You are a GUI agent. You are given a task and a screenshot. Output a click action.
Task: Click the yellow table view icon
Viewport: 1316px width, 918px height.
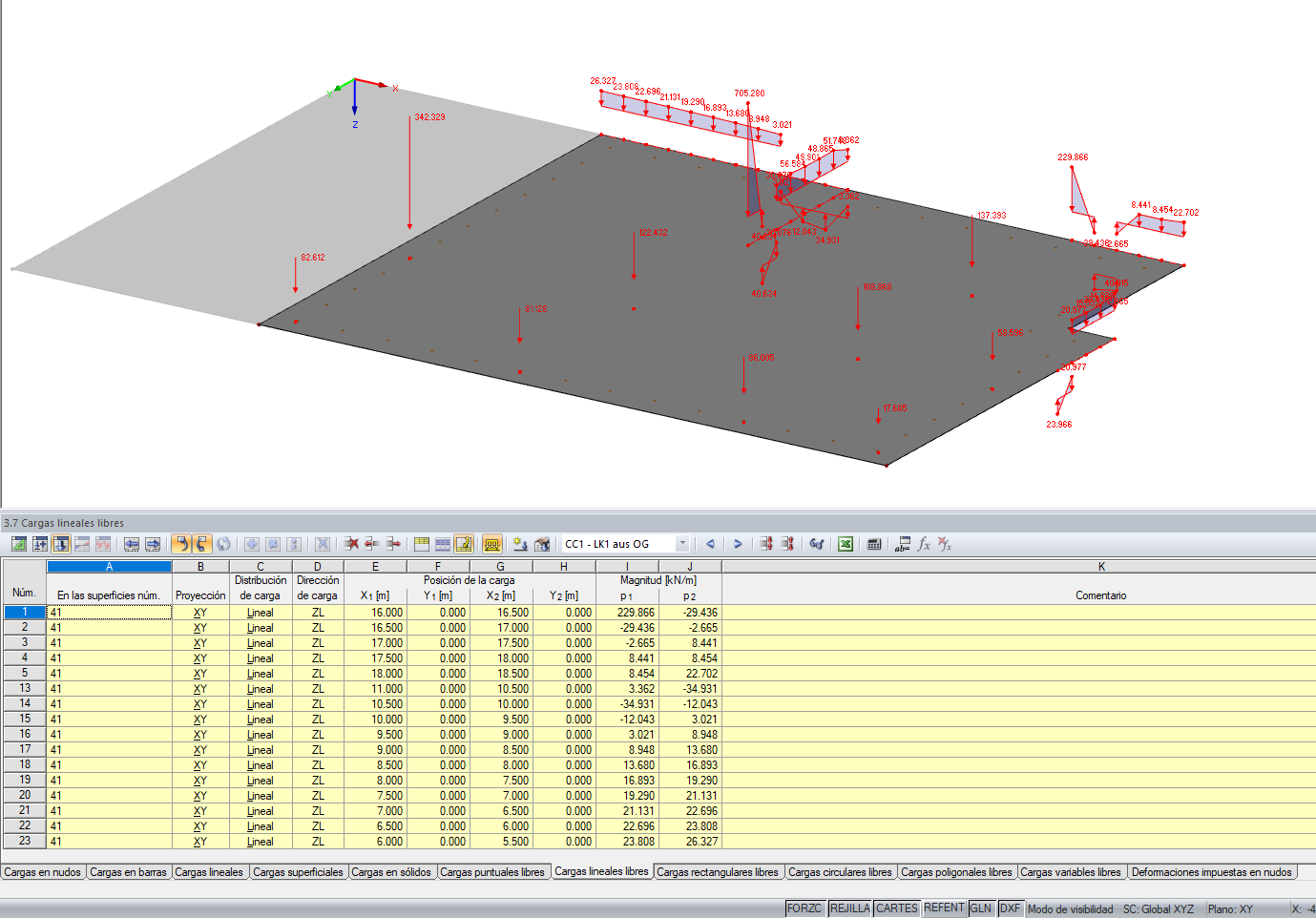point(422,544)
